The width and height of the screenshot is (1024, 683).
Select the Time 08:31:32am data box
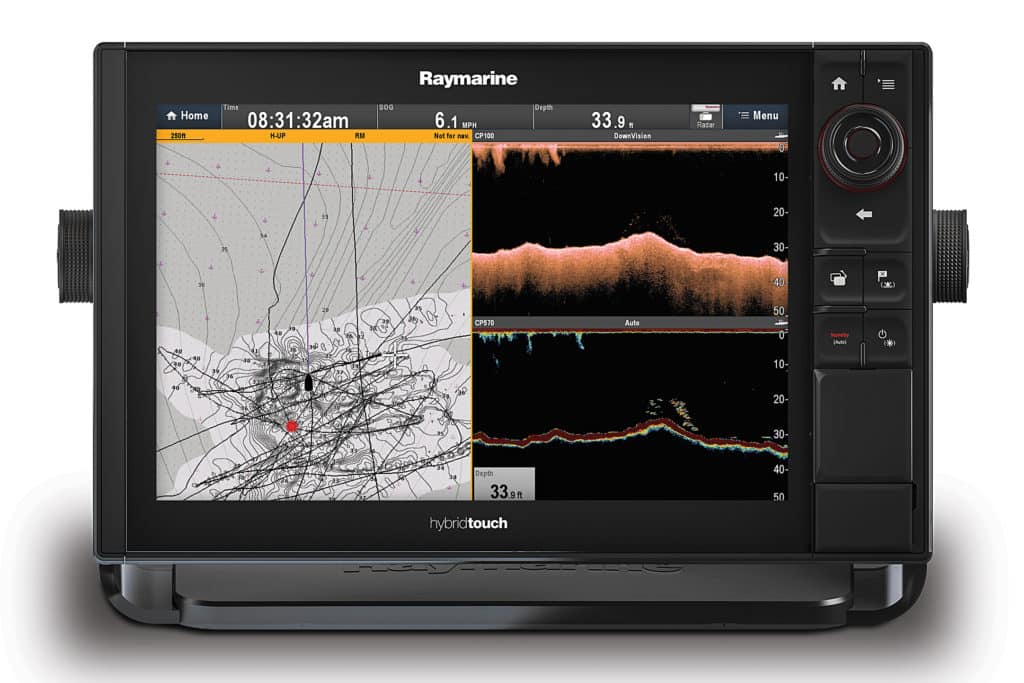(x=299, y=117)
